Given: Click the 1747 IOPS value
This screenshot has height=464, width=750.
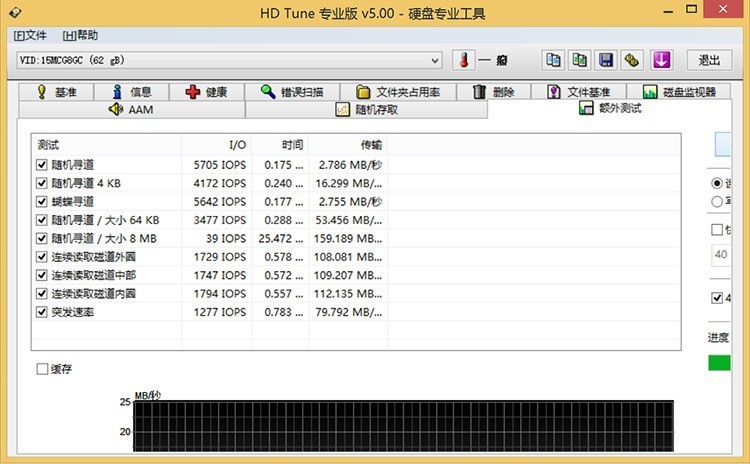Looking at the screenshot, I should point(220,275).
